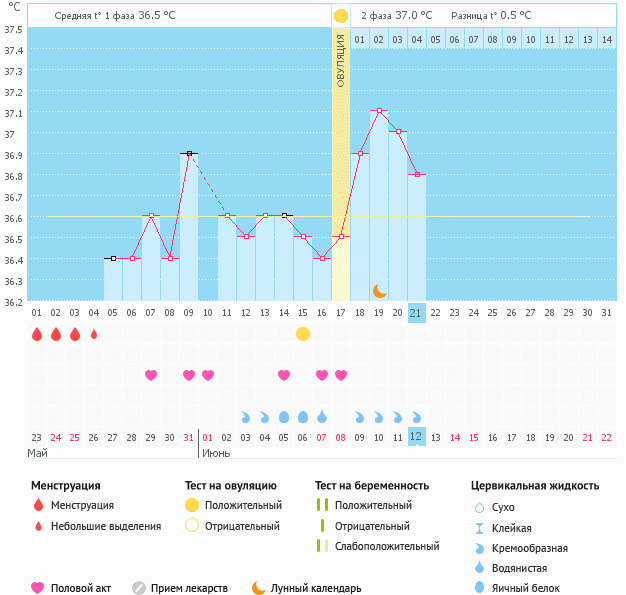Click the 36.9 temperature point on day 09
626x595 pixels.
[189, 154]
